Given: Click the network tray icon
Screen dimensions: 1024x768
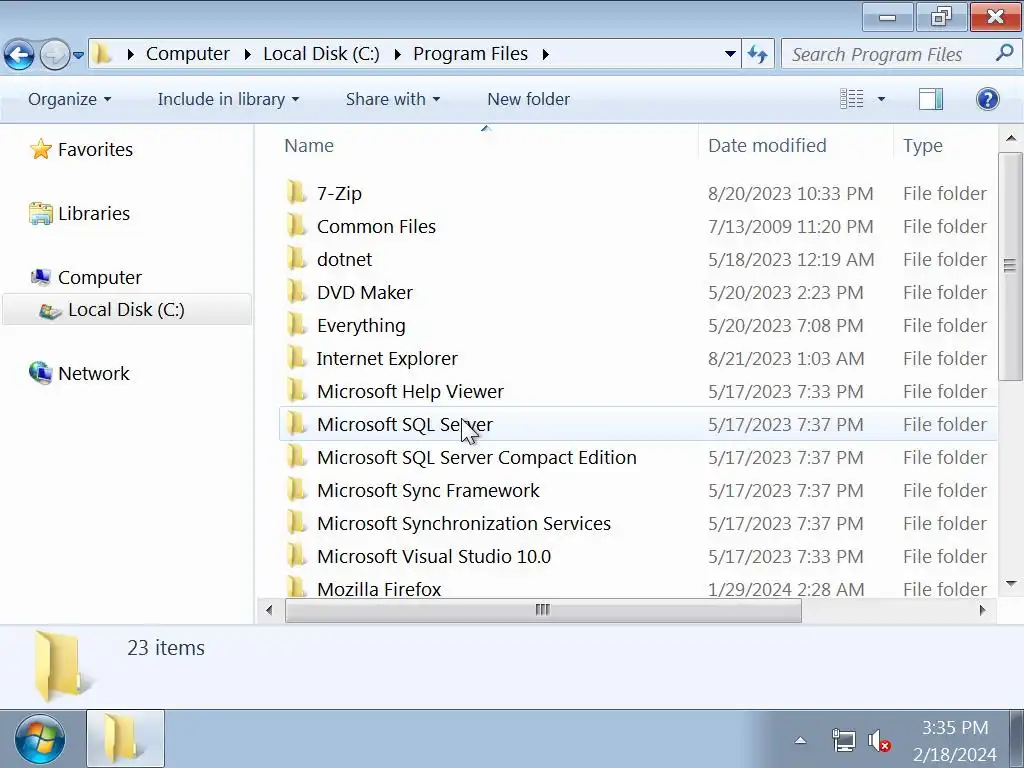Looking at the screenshot, I should pyautogui.click(x=844, y=741).
